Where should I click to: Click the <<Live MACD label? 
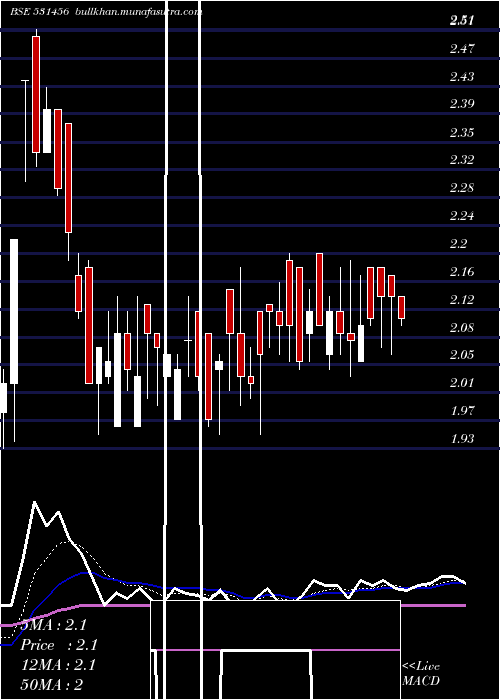click(421, 673)
